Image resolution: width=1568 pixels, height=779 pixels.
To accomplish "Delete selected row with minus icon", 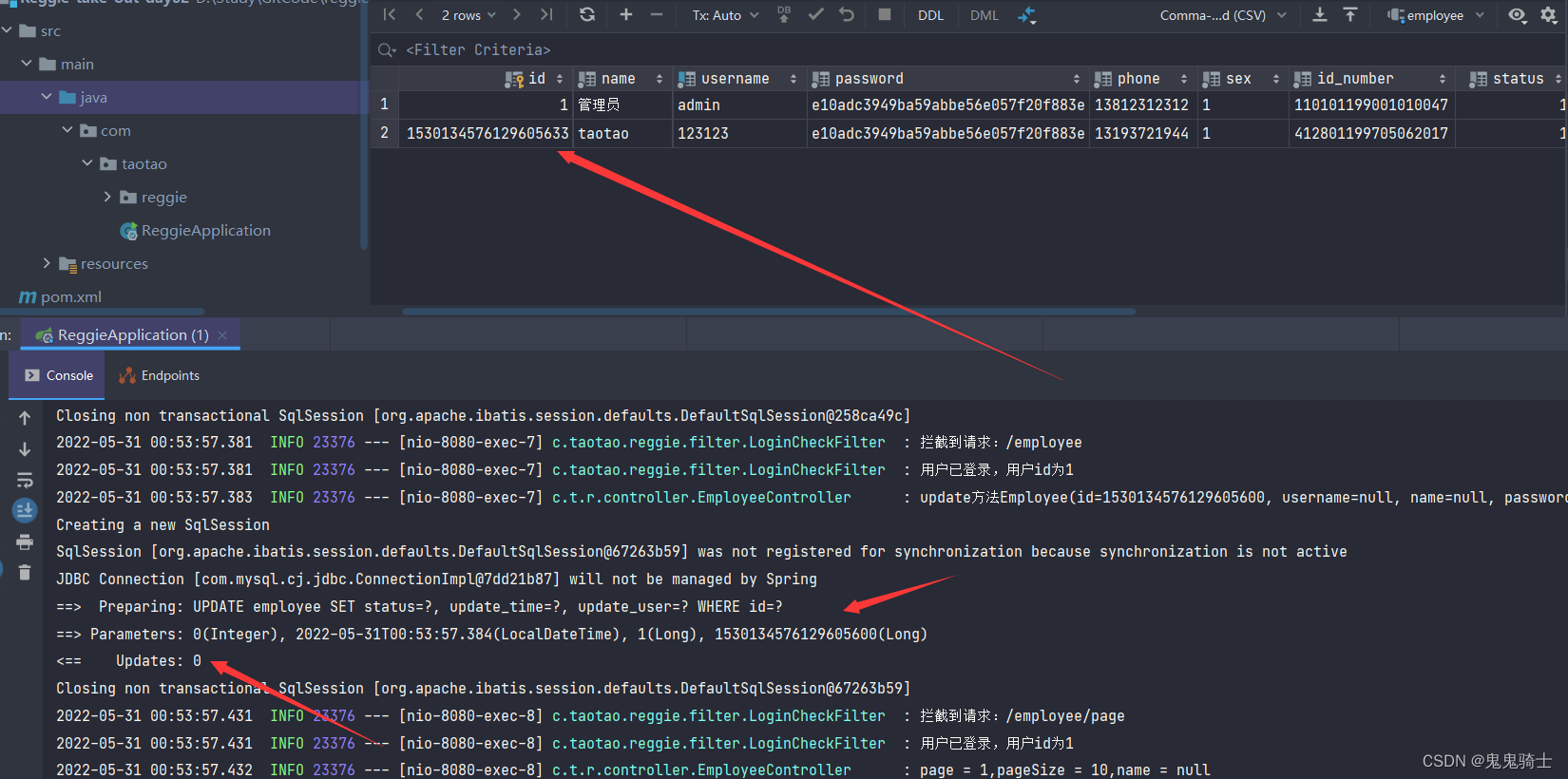I will 657,14.
